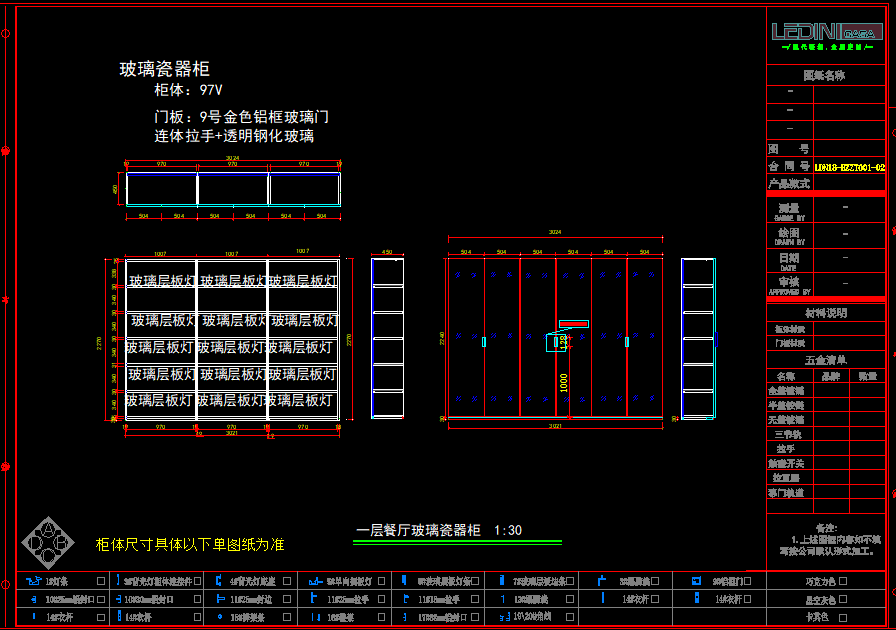Tick the 星空灰色 checkbox
Screen dimensions: 896x630
(x=844, y=599)
